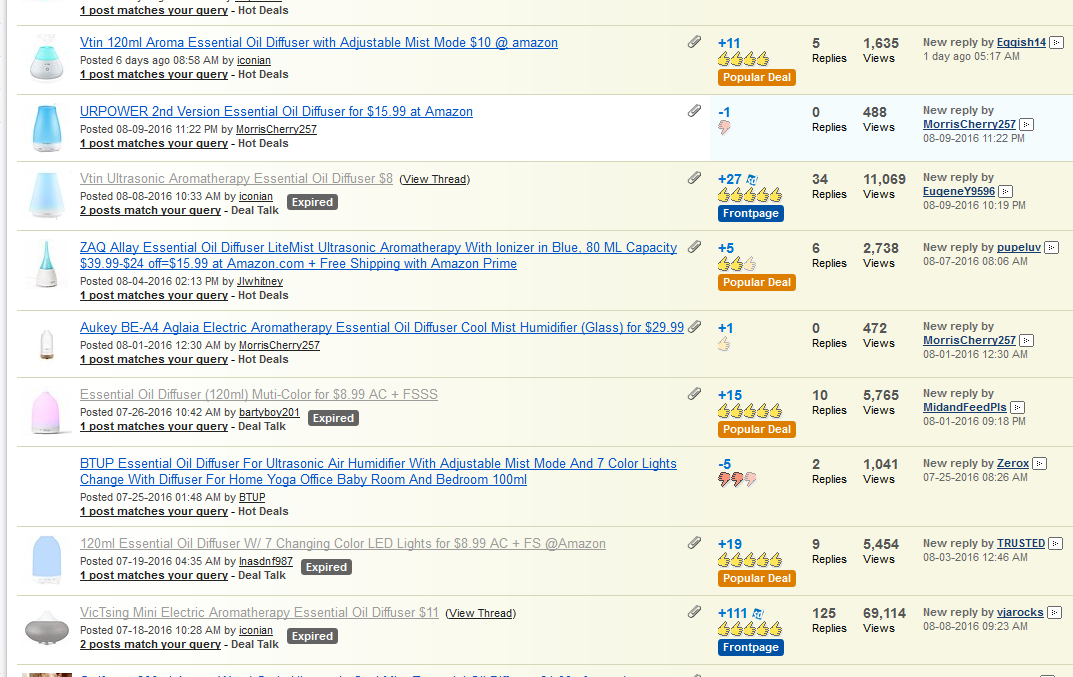Click paperclip icon on Vtin Ultrasonic $8 thread
This screenshot has width=1073, height=677.
(694, 177)
